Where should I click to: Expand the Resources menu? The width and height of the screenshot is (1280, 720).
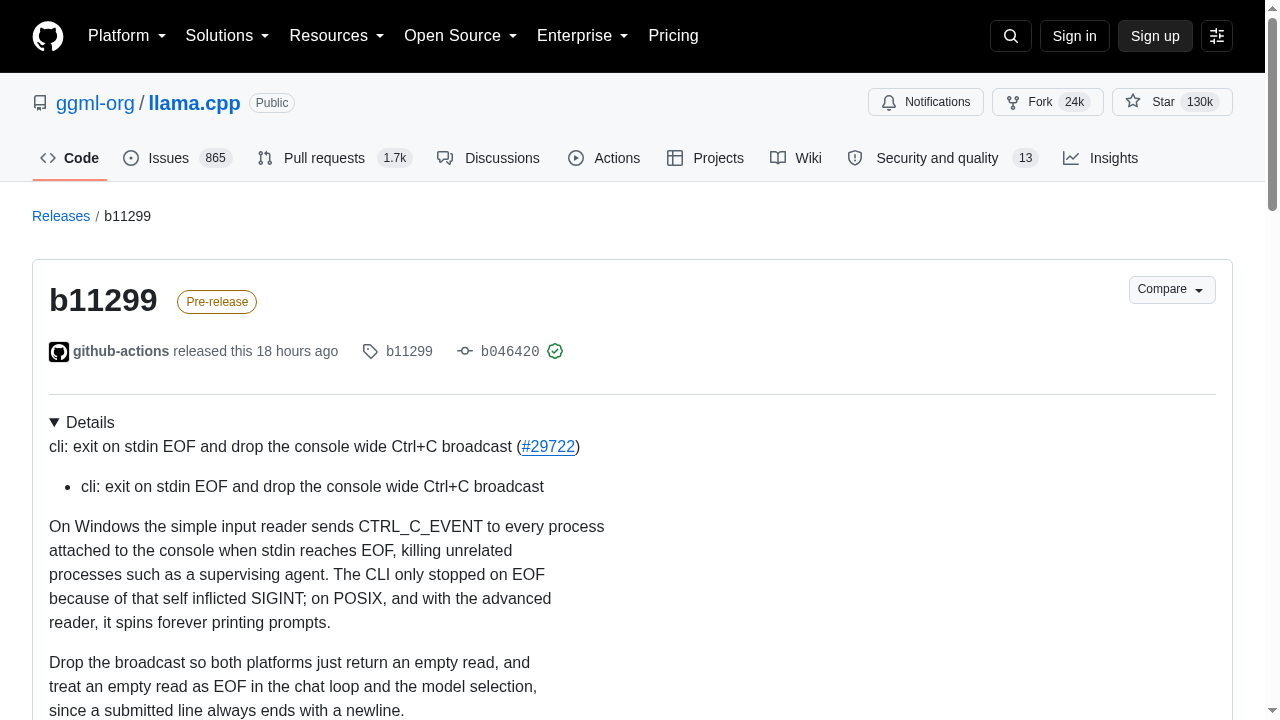[x=337, y=36]
